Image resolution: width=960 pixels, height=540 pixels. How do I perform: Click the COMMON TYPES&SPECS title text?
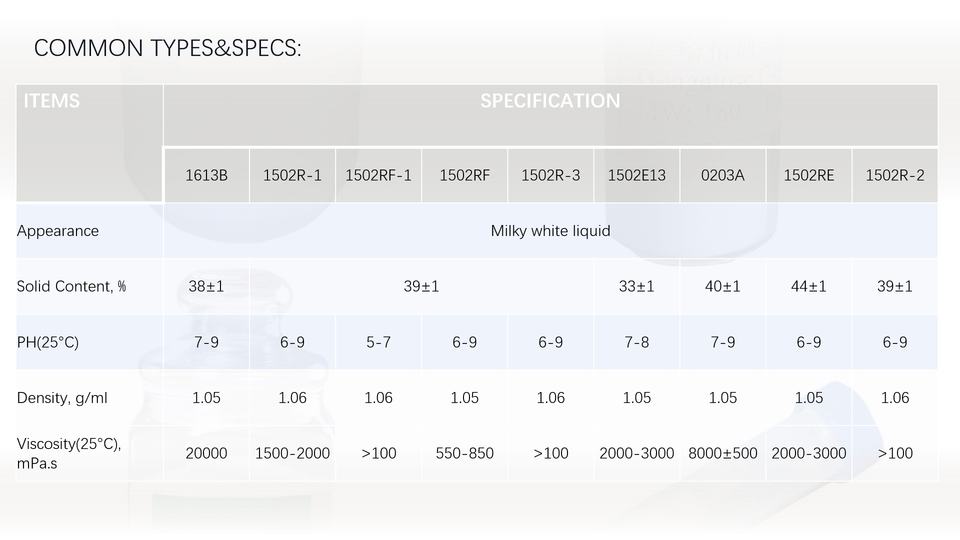point(167,48)
